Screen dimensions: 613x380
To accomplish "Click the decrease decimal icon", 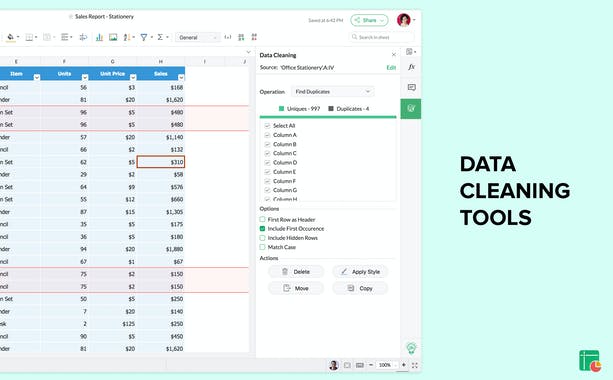I will click(228, 37).
